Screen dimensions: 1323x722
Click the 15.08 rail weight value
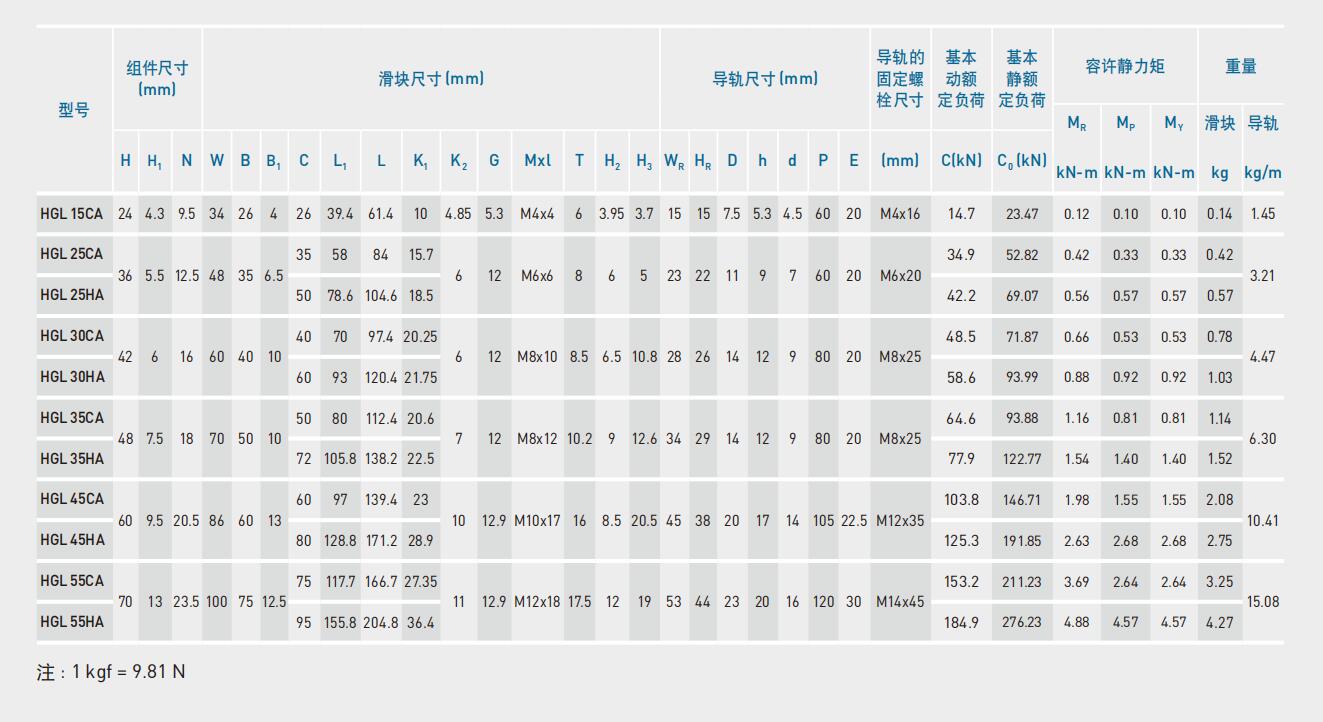tap(1263, 602)
